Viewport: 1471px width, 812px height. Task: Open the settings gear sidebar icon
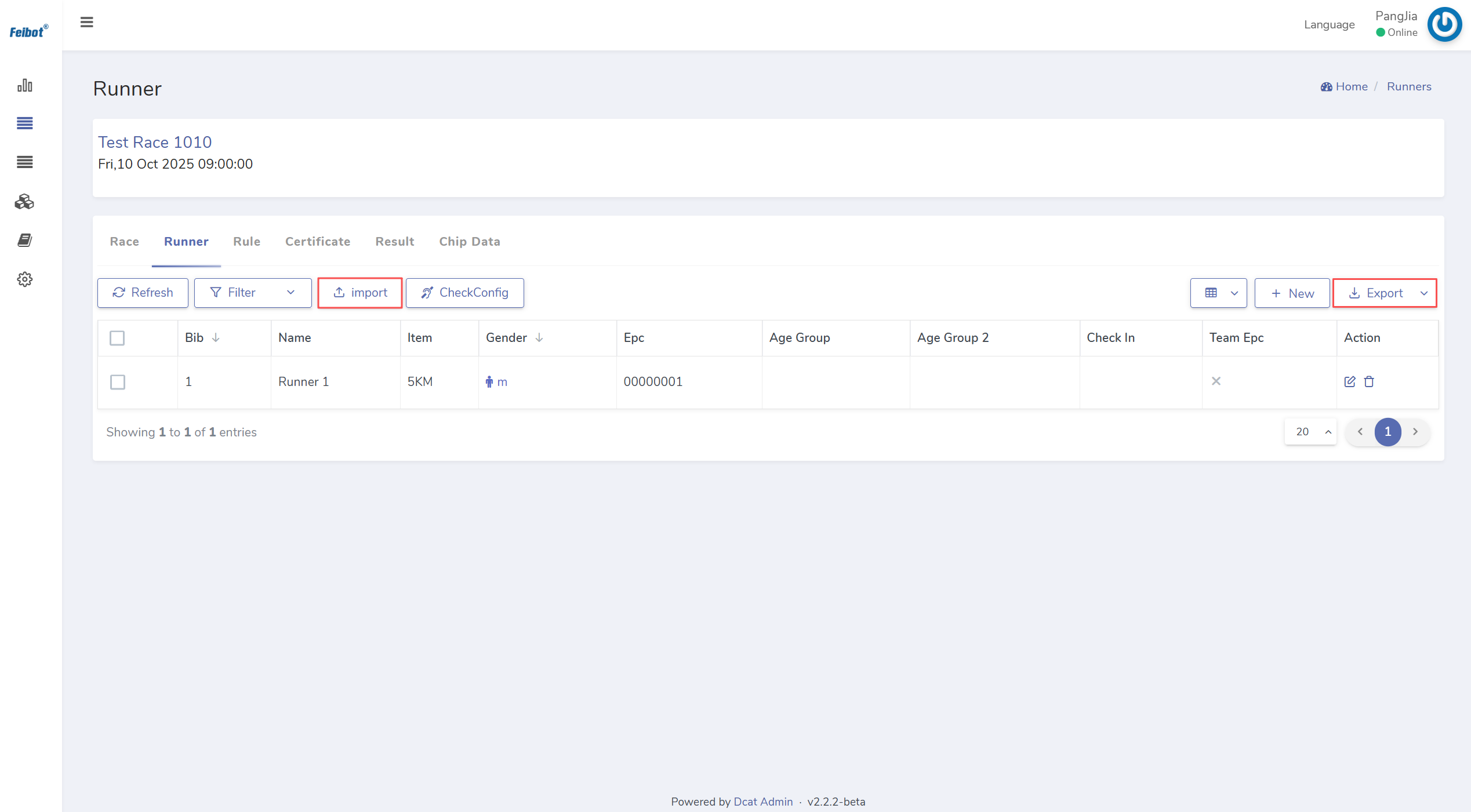(24, 279)
